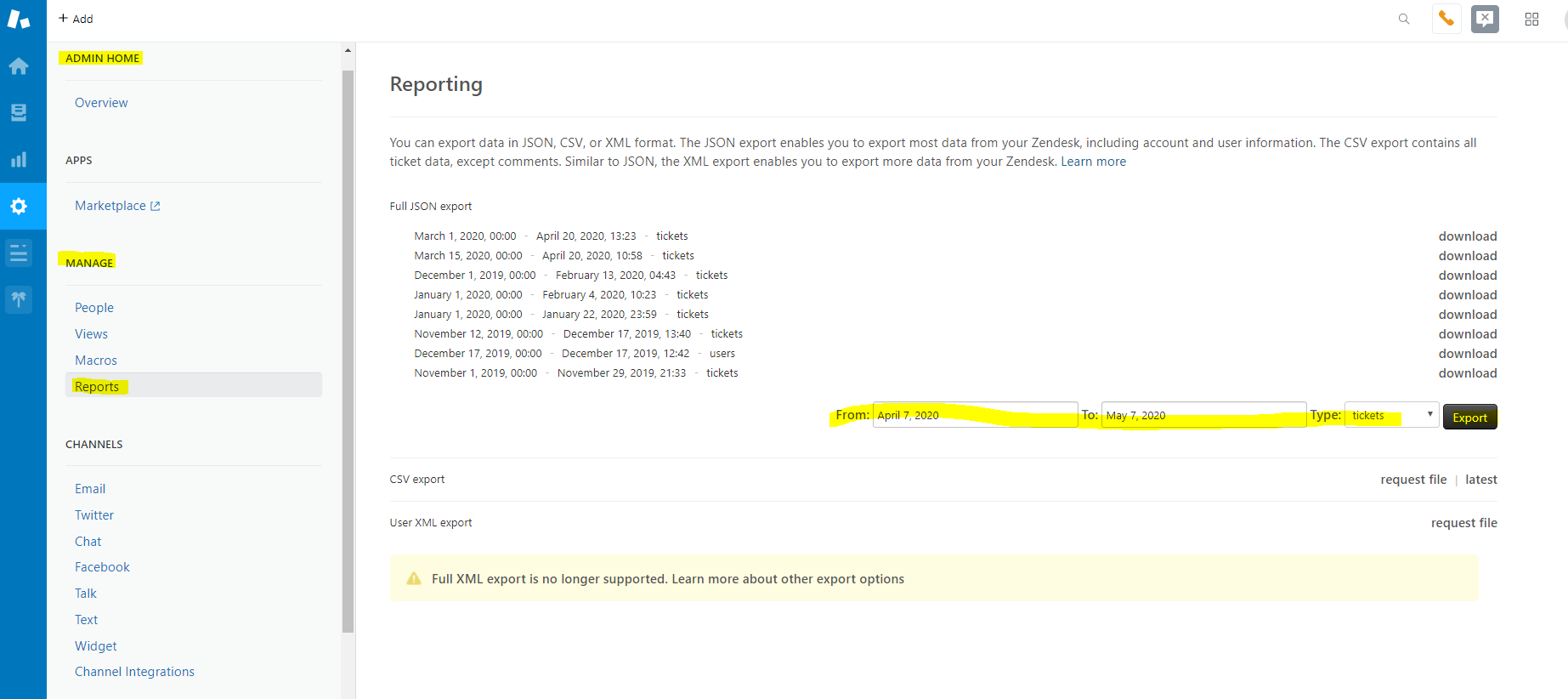Open the chat status icon

pyautogui.click(x=1485, y=19)
